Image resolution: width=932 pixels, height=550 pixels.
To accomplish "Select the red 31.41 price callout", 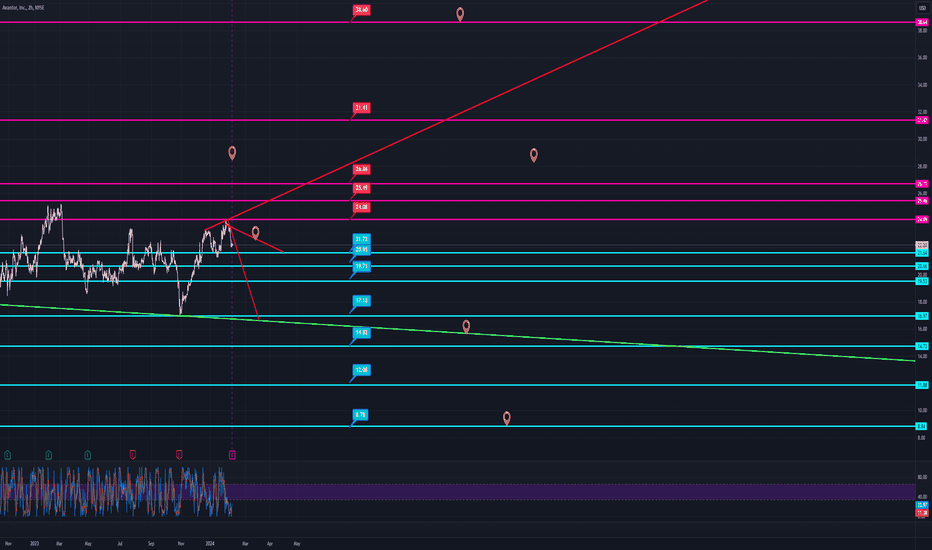I will [x=361, y=108].
